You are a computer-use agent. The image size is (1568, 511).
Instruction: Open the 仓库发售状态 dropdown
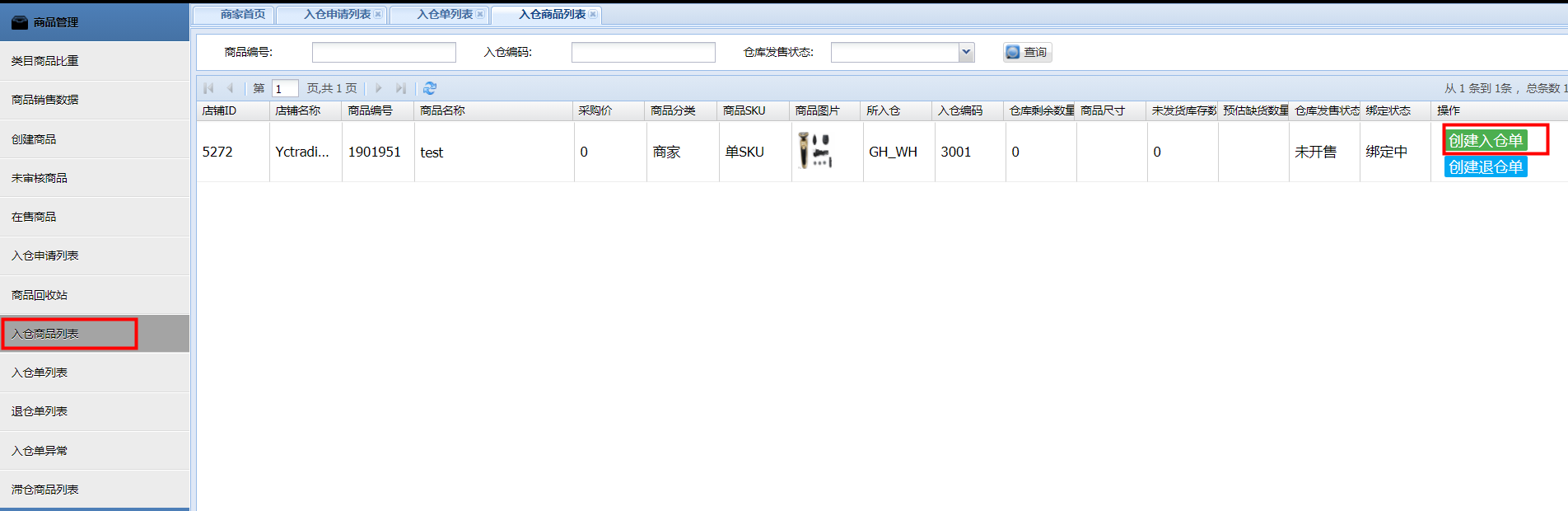(966, 53)
